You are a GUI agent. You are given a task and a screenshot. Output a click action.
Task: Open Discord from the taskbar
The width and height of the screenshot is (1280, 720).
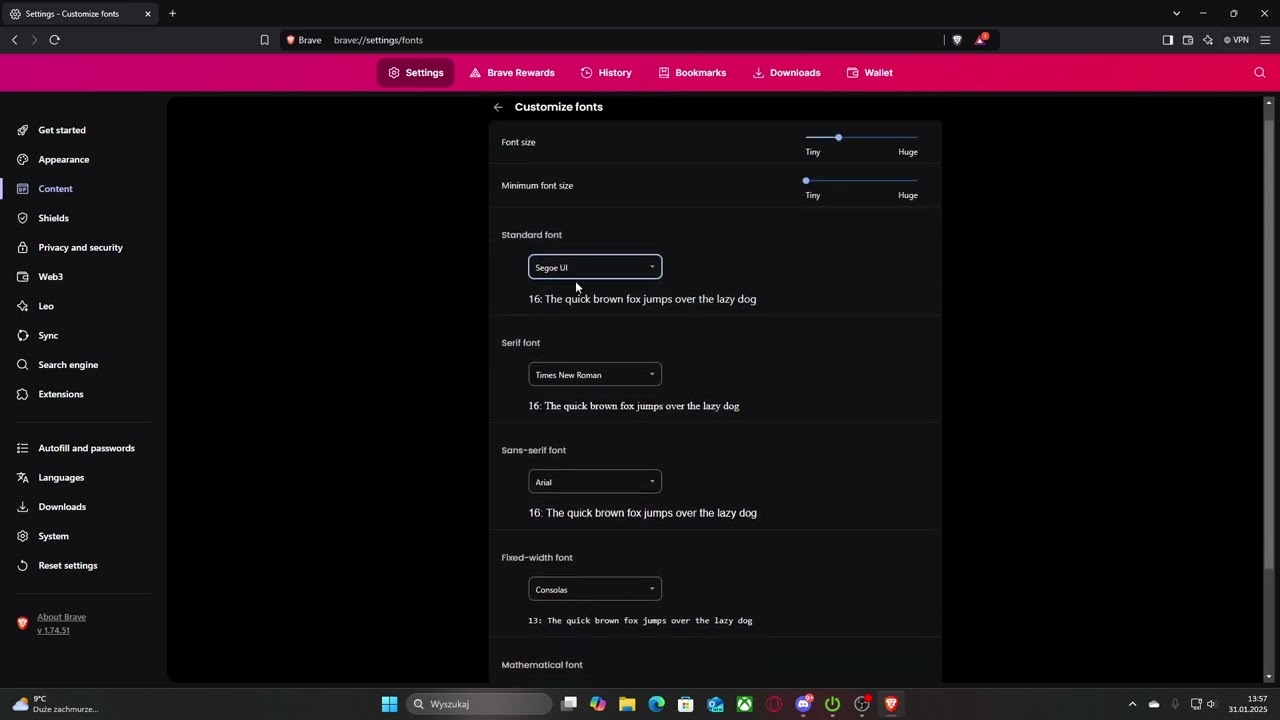point(803,704)
